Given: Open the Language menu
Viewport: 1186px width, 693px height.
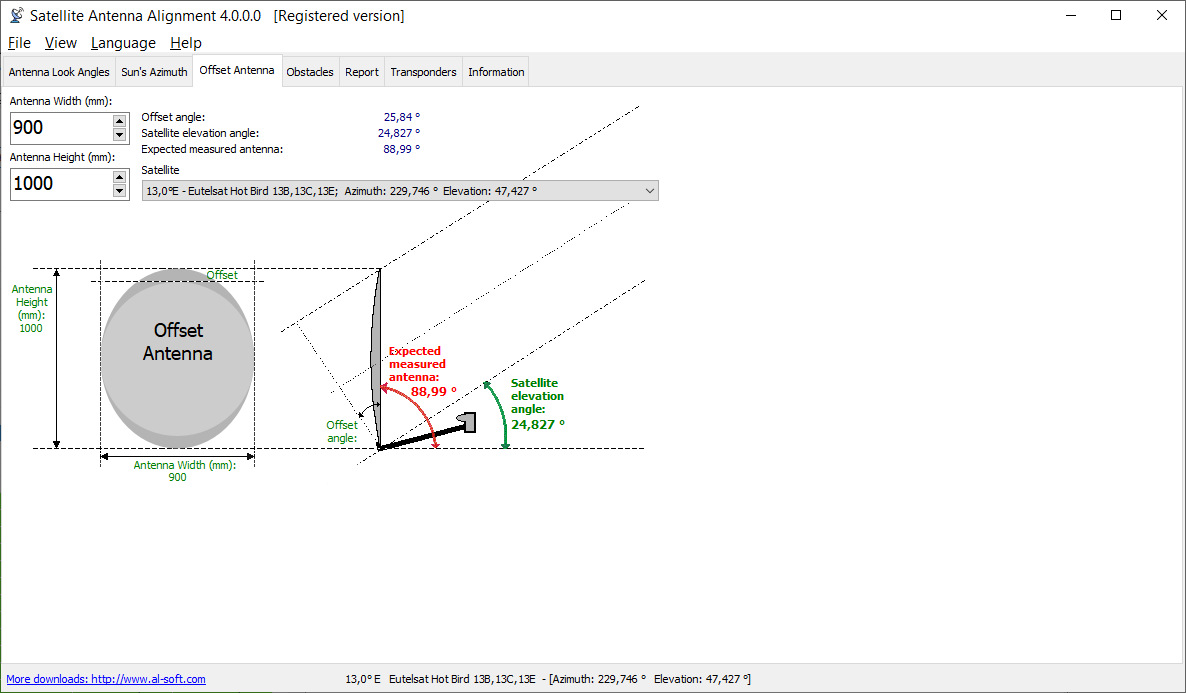Looking at the screenshot, I should click(123, 43).
